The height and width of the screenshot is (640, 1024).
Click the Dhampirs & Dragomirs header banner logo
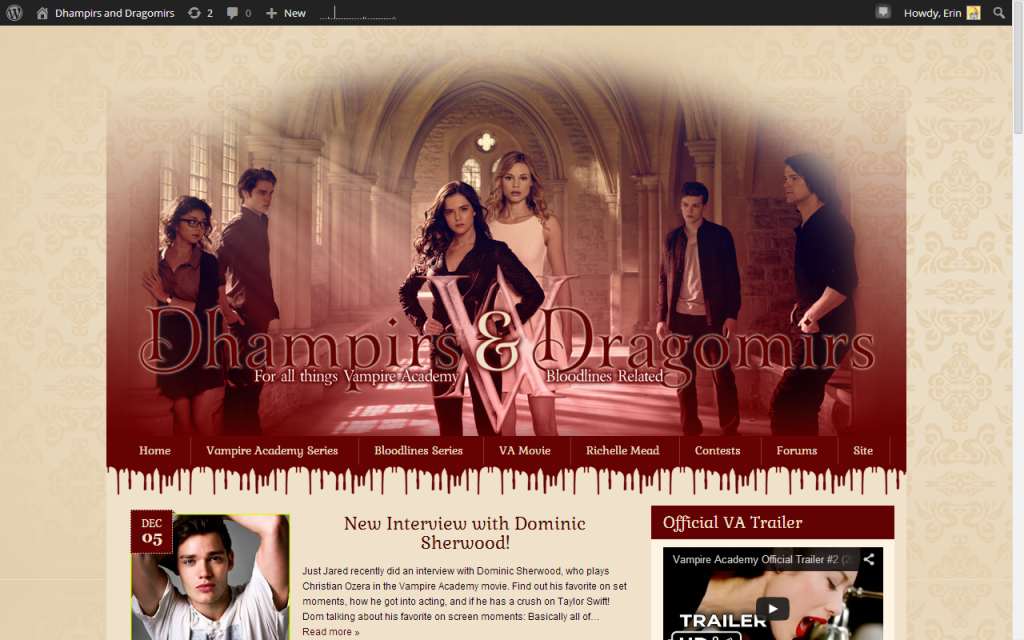click(x=506, y=349)
